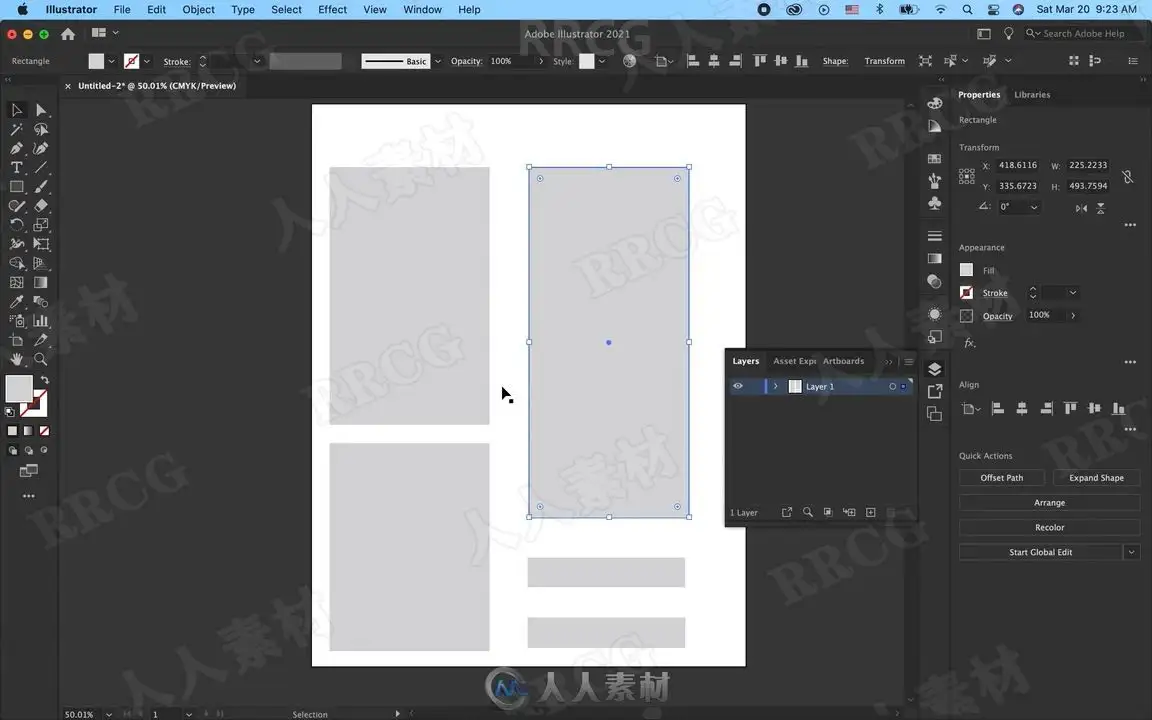Select the Hand tool
Viewport: 1152px width, 720px height.
coord(16,359)
